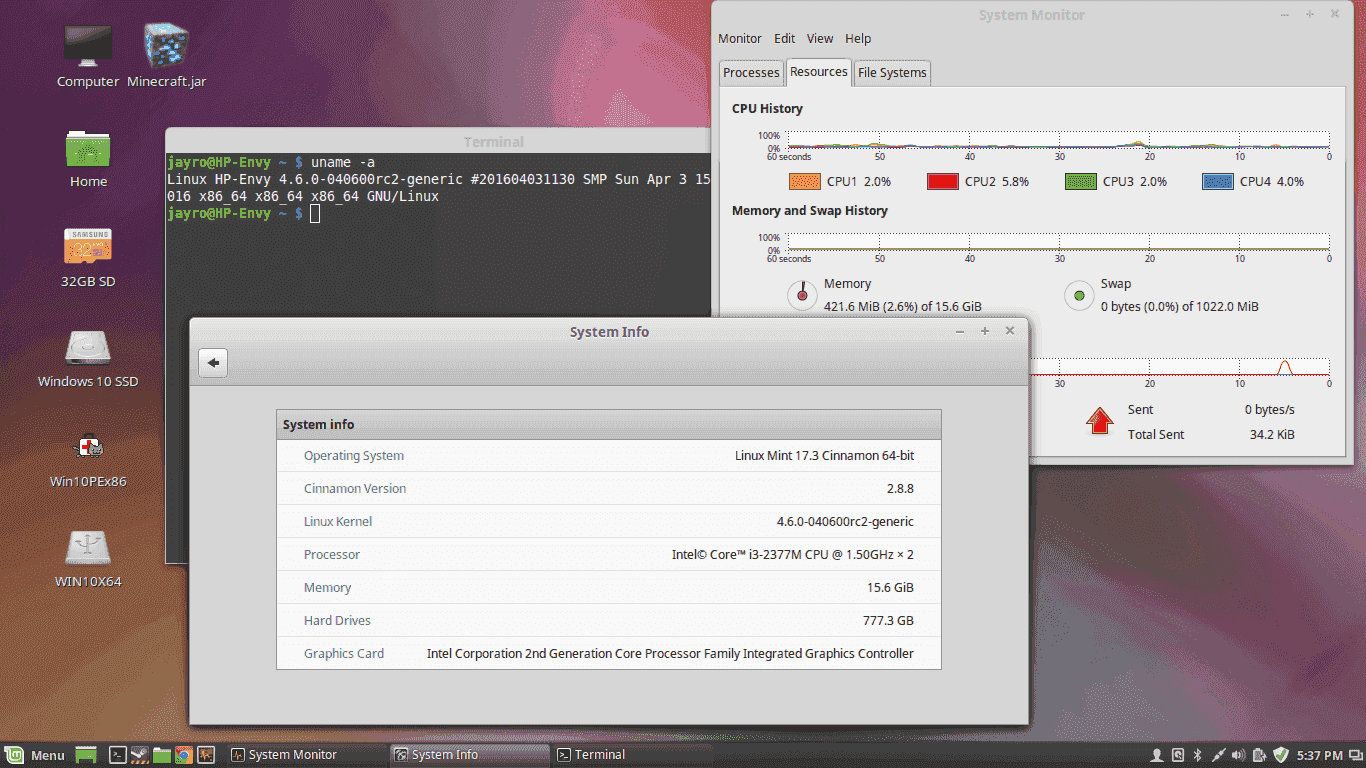Screen dimensions: 1366x768
Task: Open the calendar from the 5:37 PM clock
Action: pyautogui.click(x=1320, y=755)
